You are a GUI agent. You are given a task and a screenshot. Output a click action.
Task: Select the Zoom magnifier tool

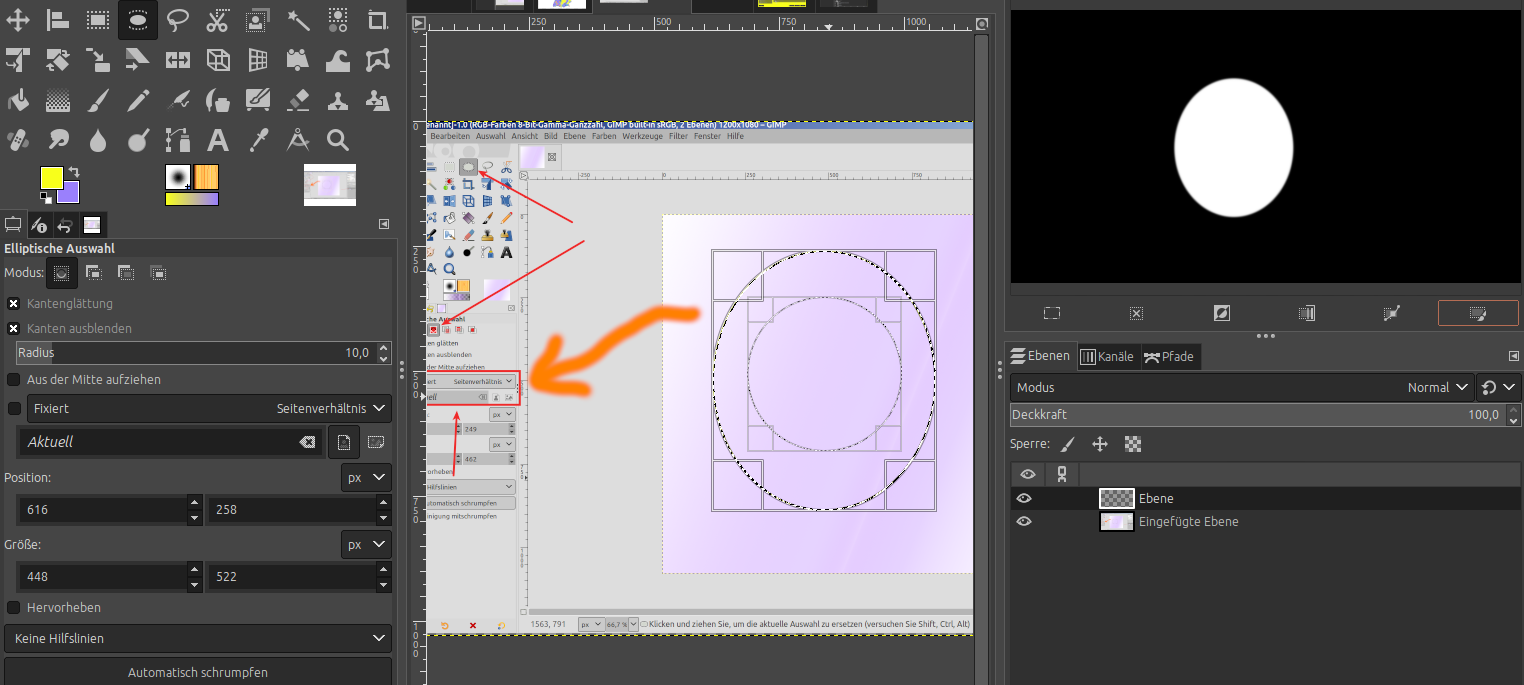point(338,139)
